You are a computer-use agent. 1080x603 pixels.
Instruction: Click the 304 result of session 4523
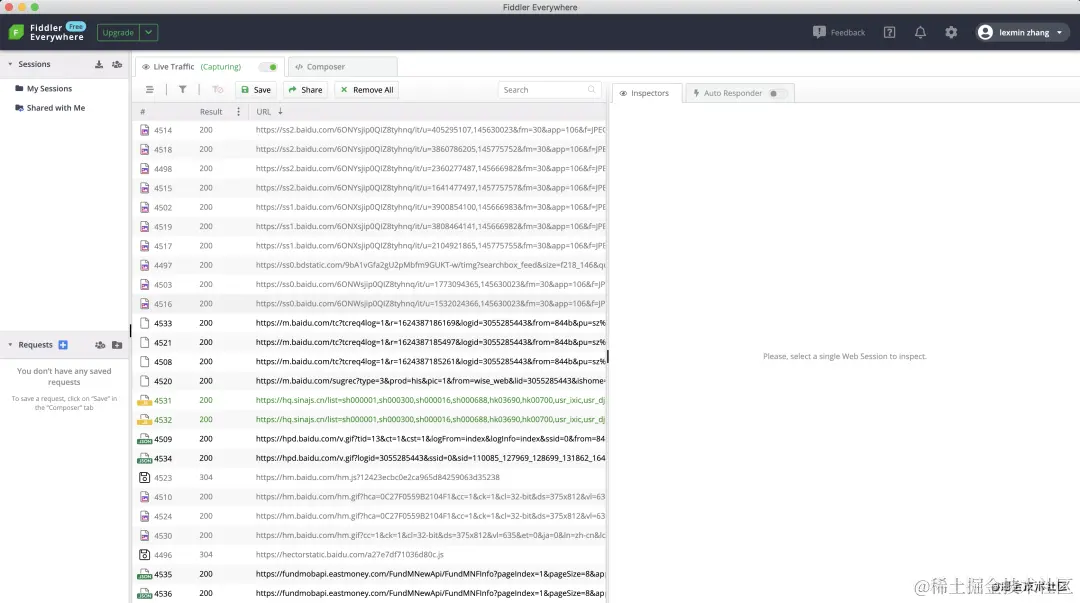pyautogui.click(x=206, y=477)
